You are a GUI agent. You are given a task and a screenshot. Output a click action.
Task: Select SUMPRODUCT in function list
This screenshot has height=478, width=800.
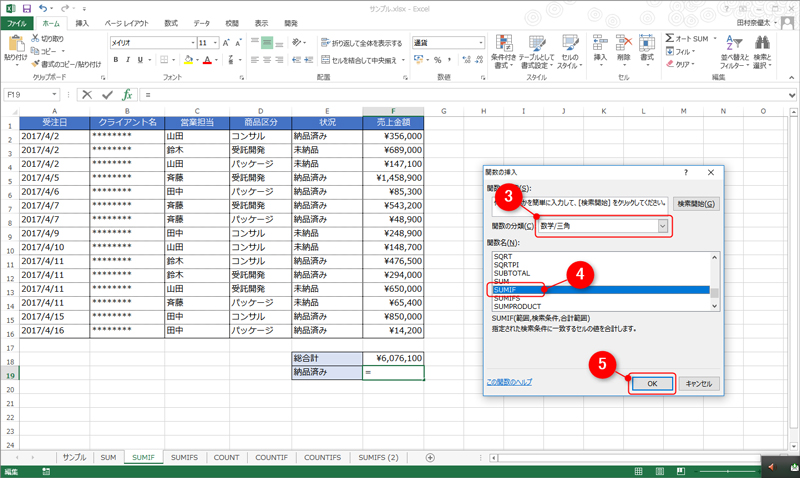(x=517, y=307)
